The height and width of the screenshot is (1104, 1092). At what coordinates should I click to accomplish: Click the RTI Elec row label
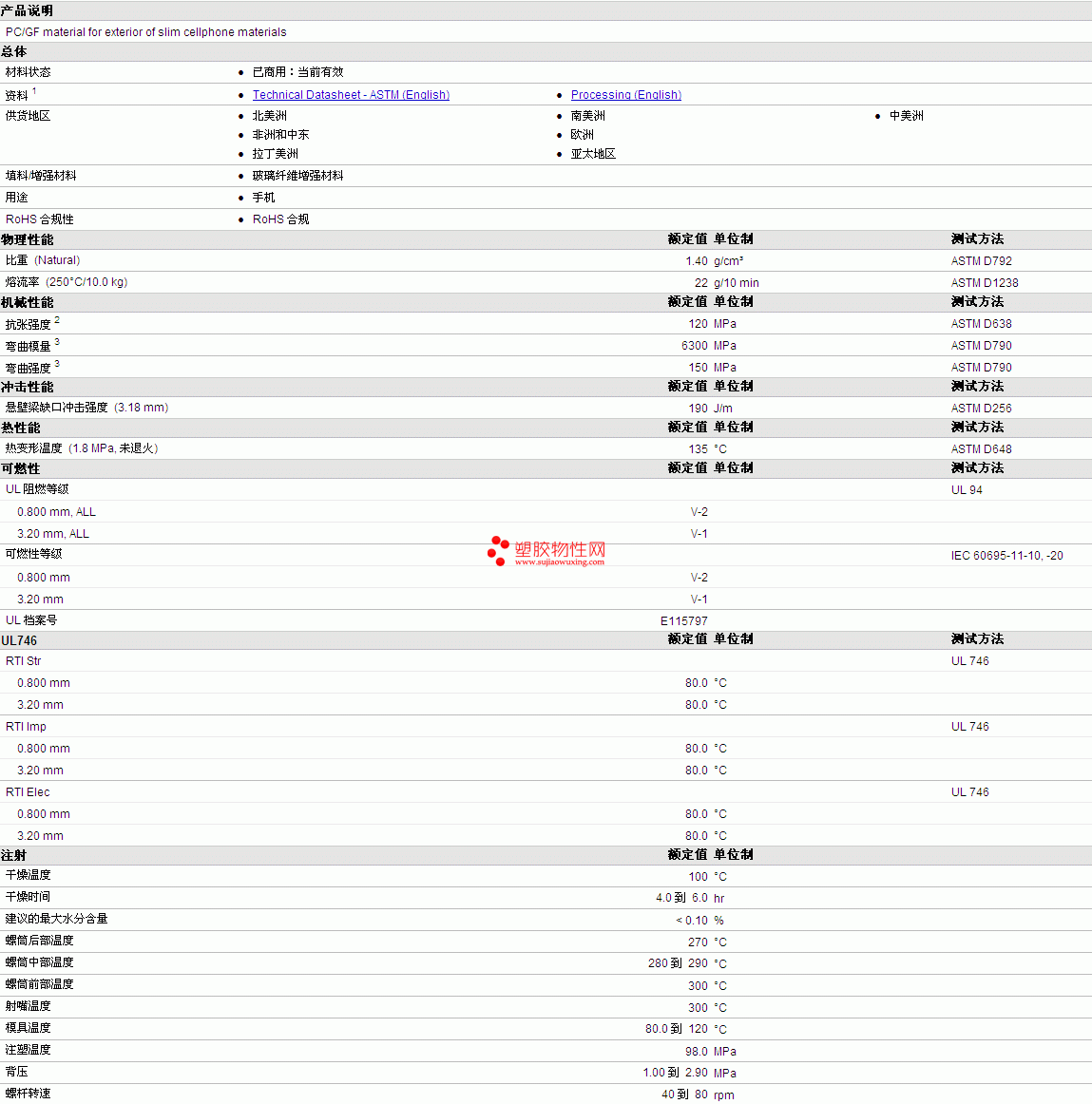28,792
